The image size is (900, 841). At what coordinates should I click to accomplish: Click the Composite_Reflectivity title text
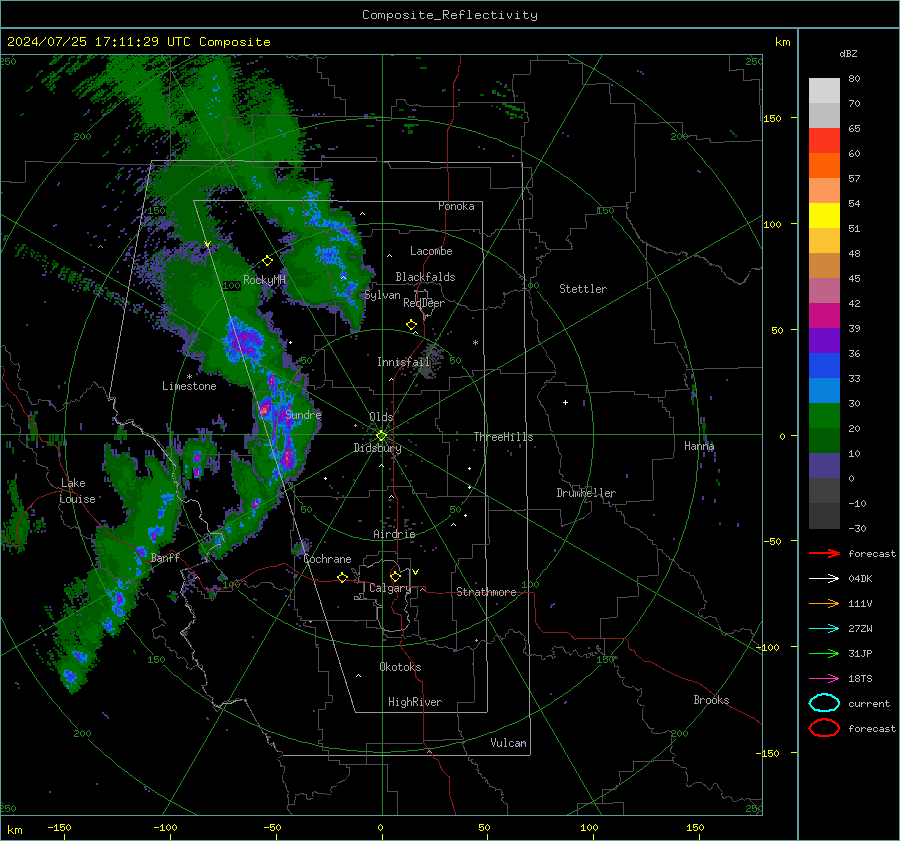pyautogui.click(x=449, y=15)
